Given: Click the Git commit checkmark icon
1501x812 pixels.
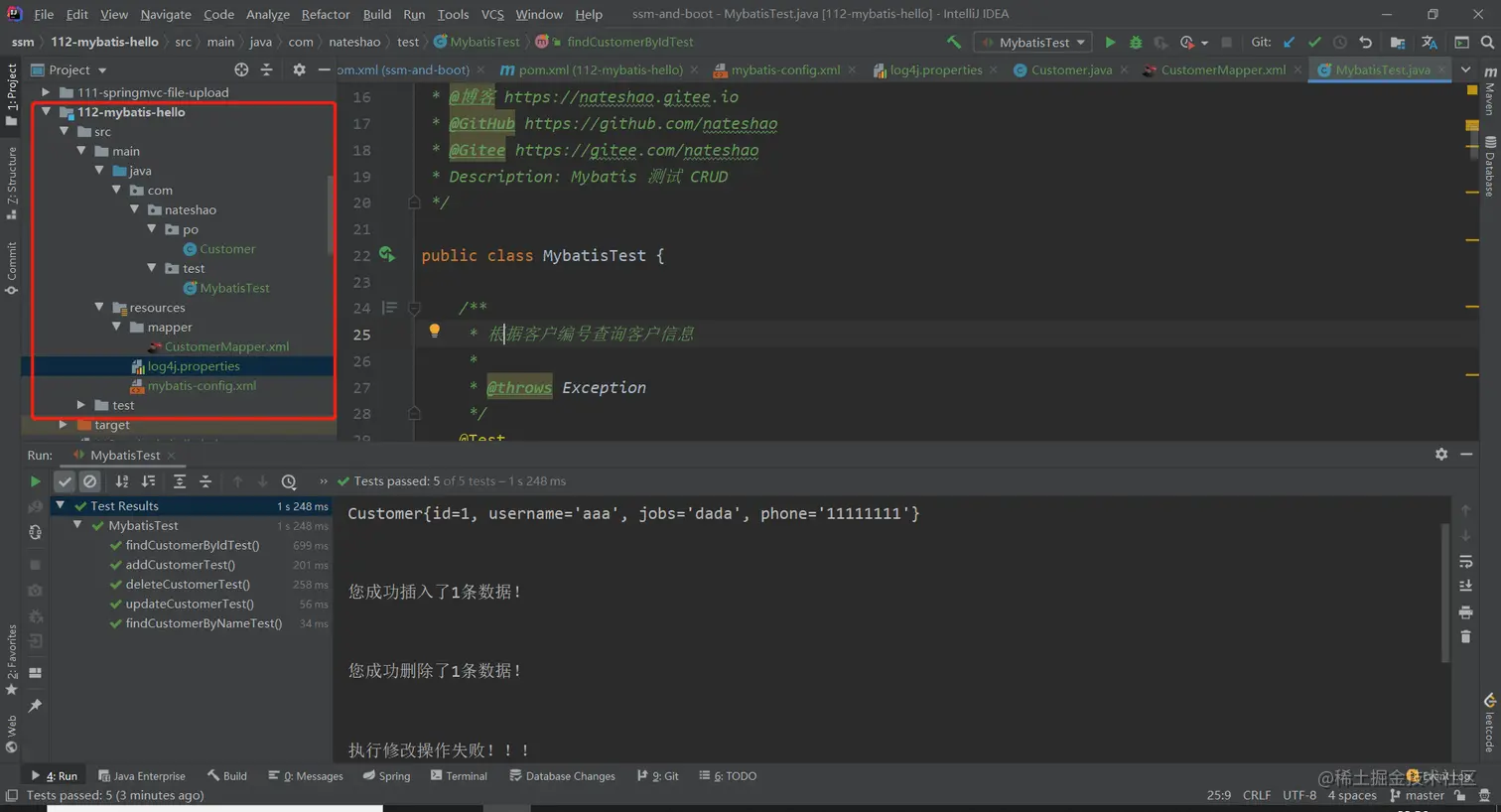Looking at the screenshot, I should pos(1314,42).
